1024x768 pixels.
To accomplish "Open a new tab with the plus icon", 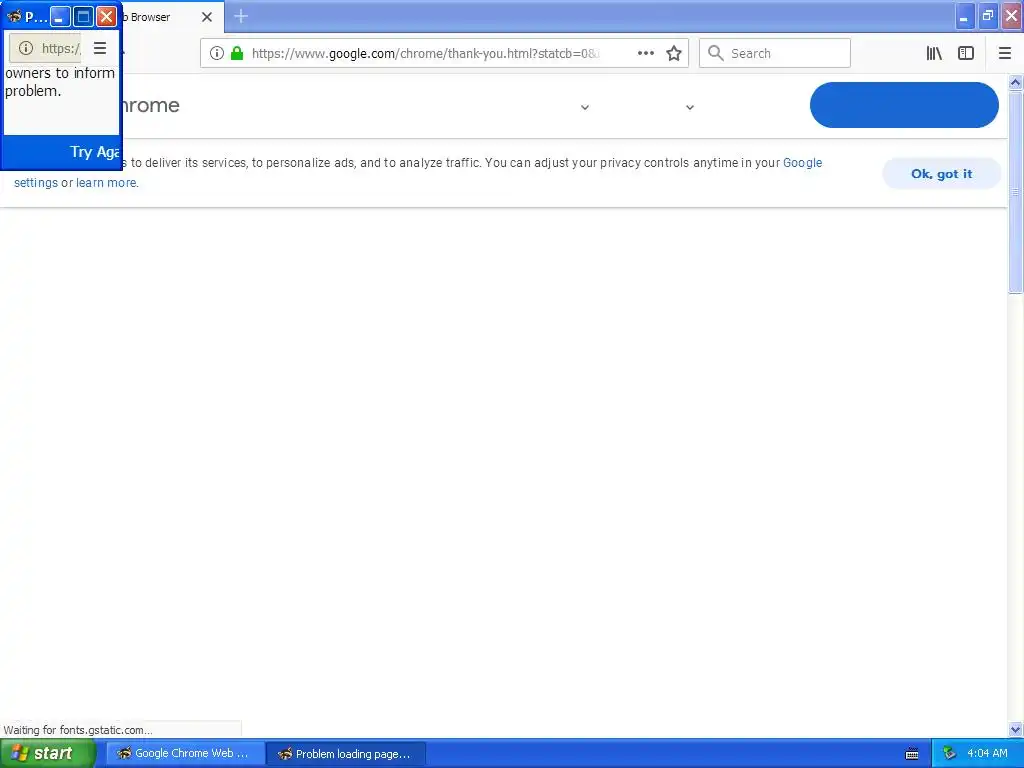I will point(240,16).
